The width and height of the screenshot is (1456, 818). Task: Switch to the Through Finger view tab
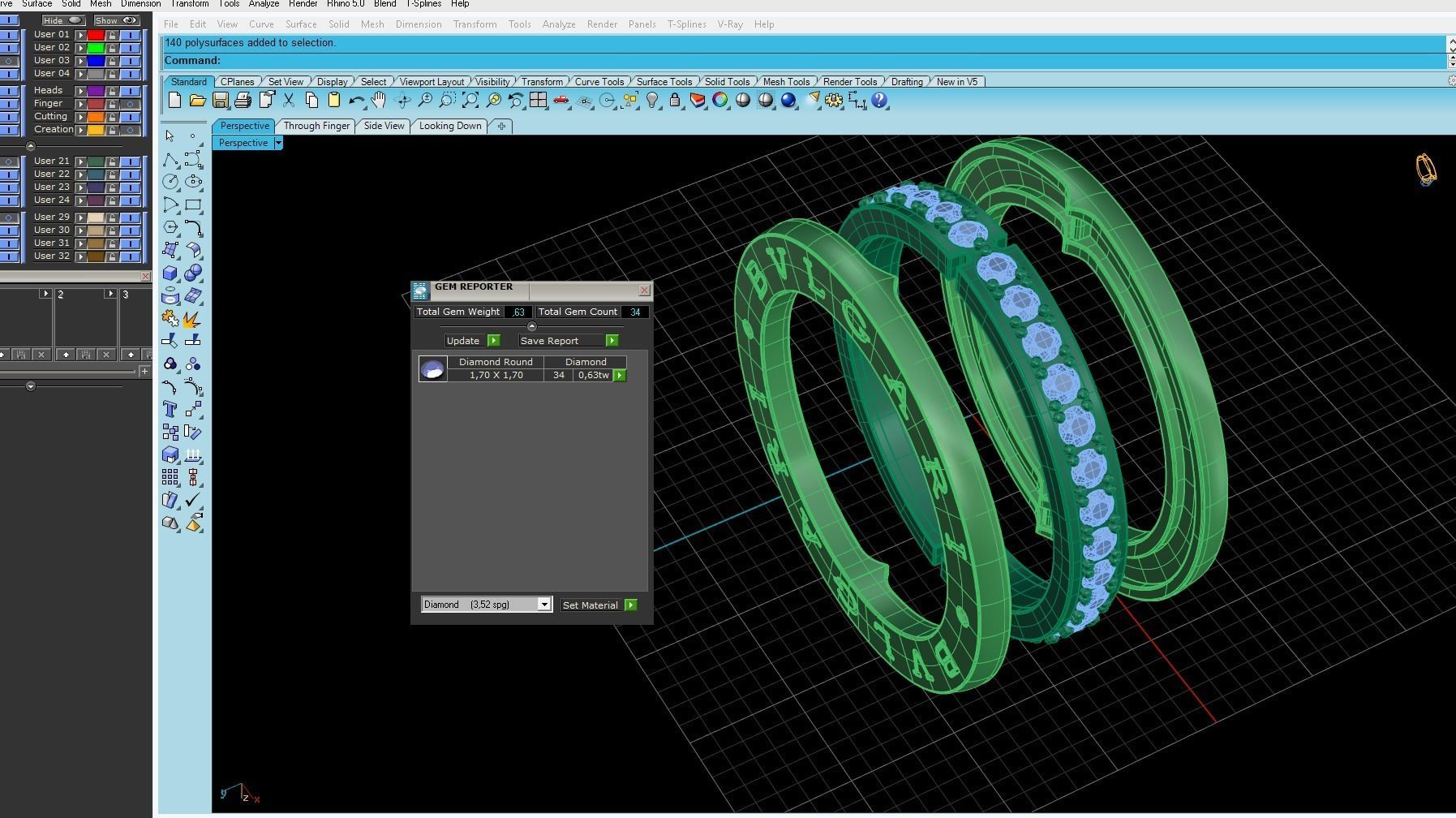tap(316, 126)
